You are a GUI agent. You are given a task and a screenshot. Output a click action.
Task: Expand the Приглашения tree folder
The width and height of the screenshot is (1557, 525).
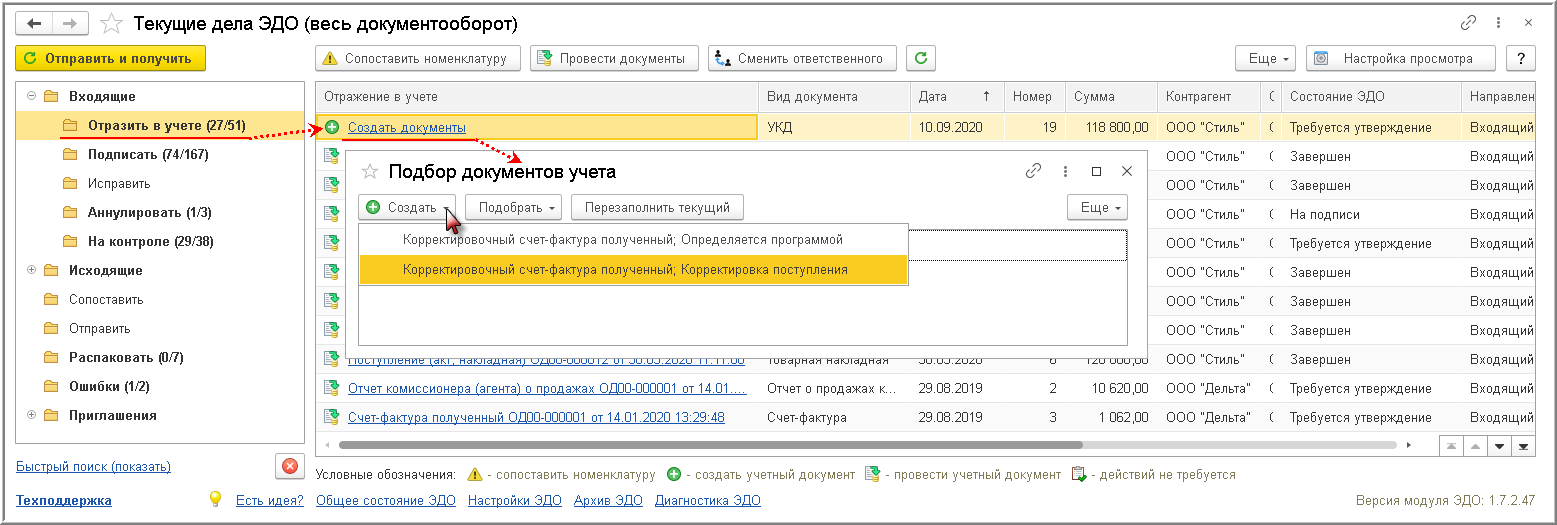point(31,415)
